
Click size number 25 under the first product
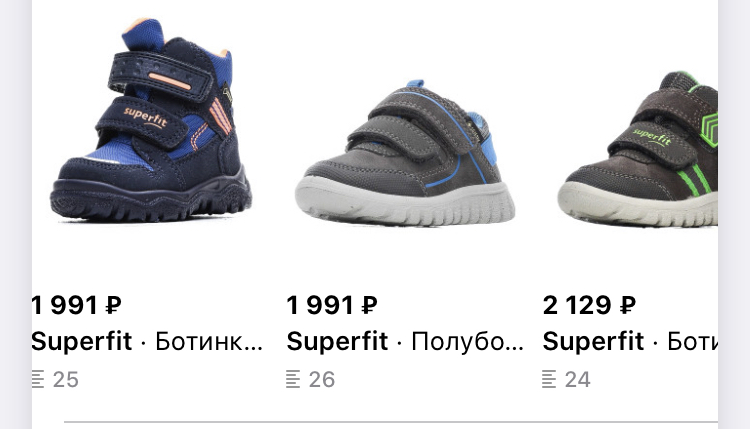[x=66, y=380]
